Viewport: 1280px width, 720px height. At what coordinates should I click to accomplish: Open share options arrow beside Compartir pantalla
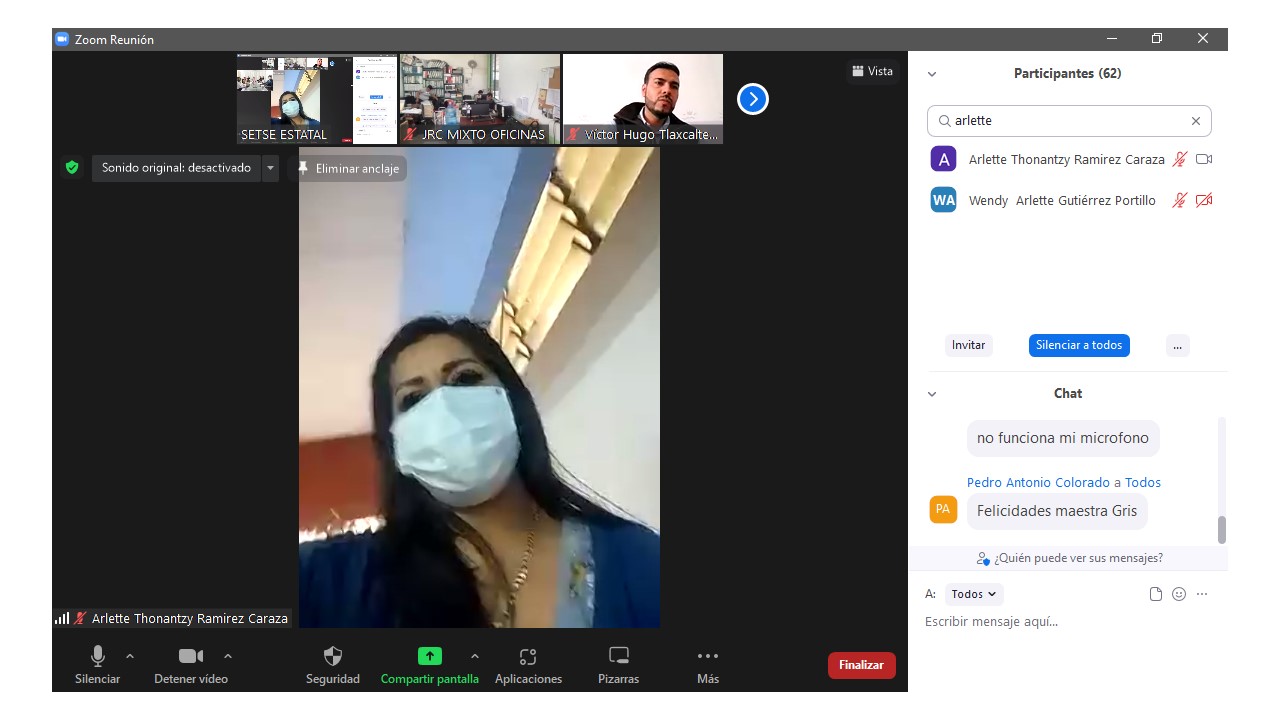click(475, 656)
